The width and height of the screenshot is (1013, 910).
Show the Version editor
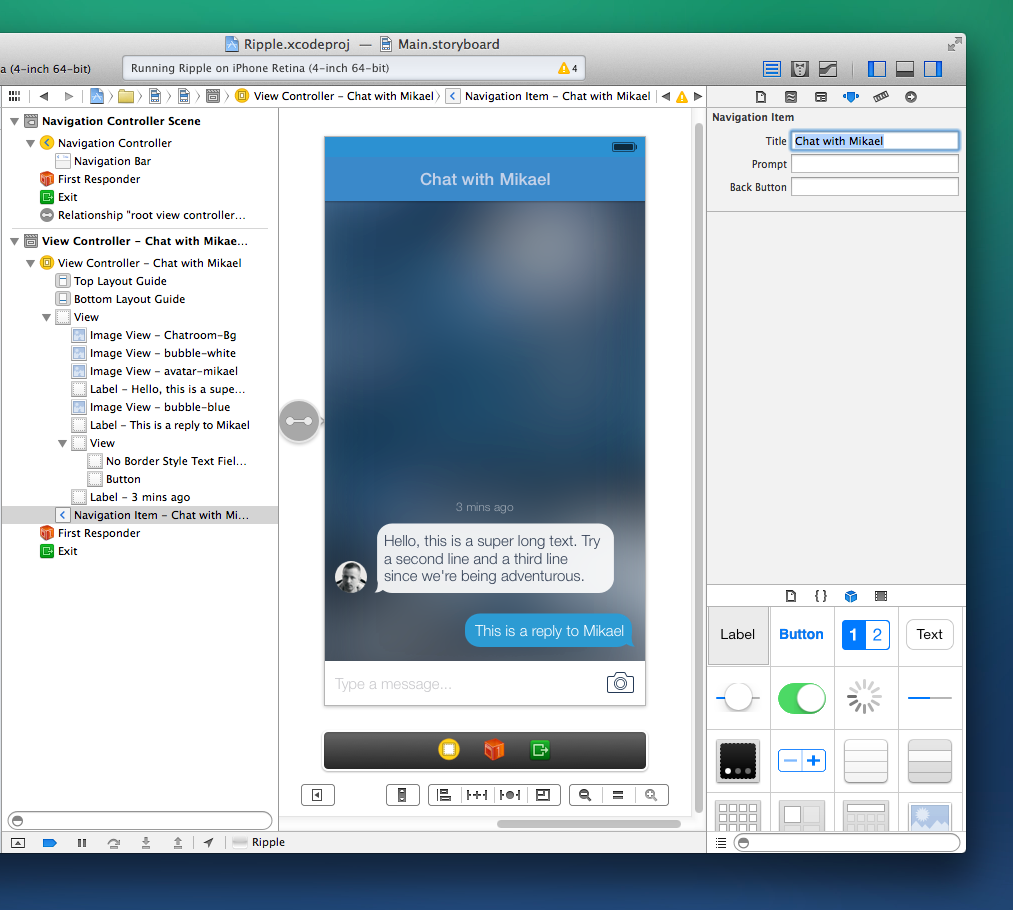[828, 68]
